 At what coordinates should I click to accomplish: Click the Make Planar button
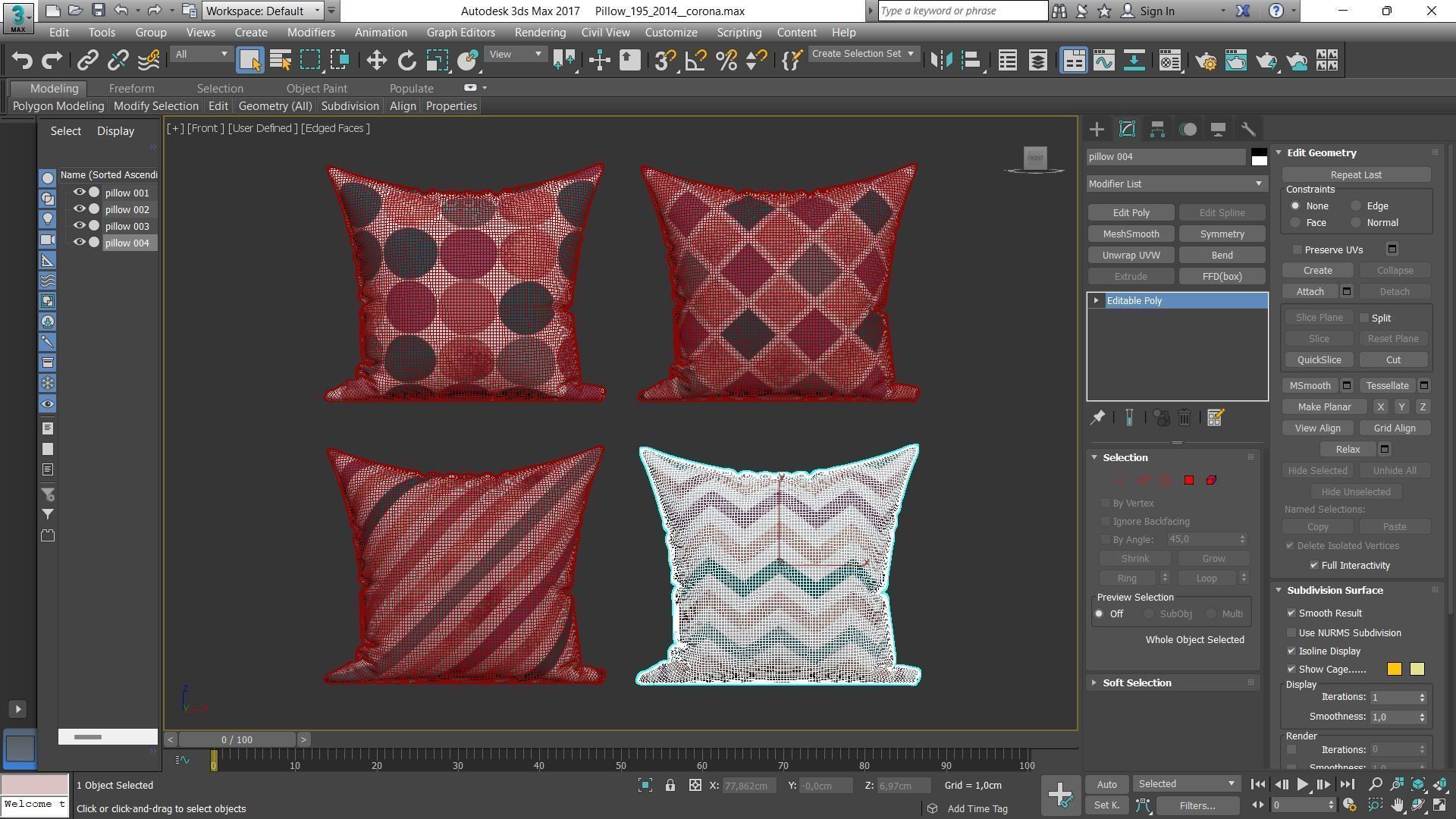(x=1324, y=407)
